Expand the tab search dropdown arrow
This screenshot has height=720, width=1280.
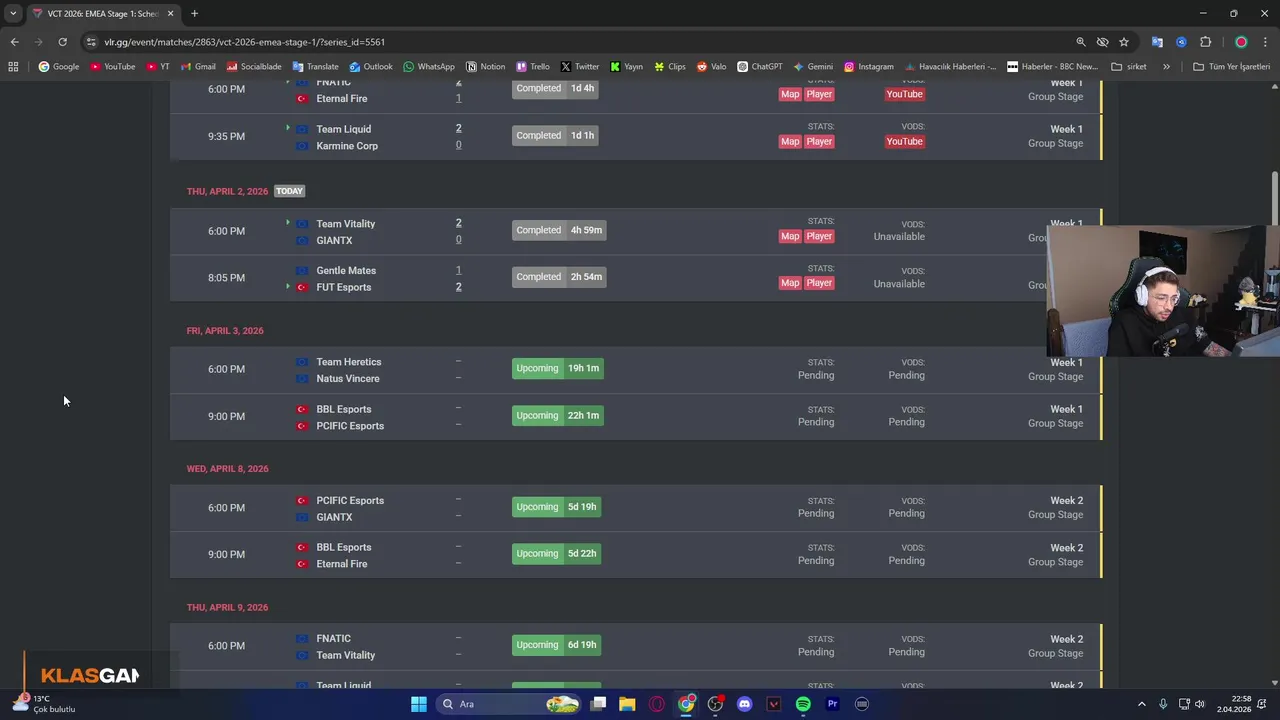click(13, 14)
